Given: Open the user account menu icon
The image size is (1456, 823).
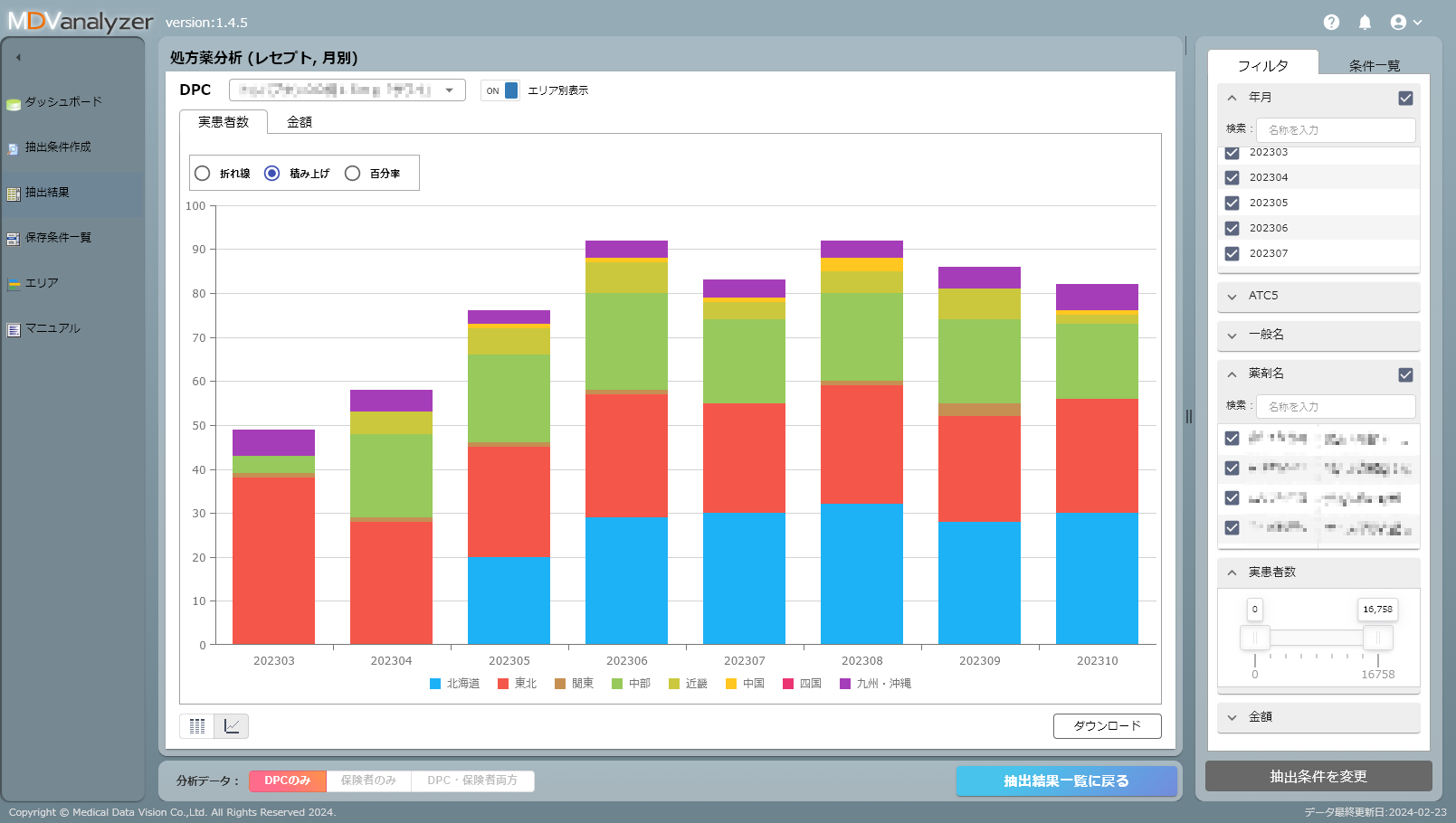Looking at the screenshot, I should (x=1405, y=23).
